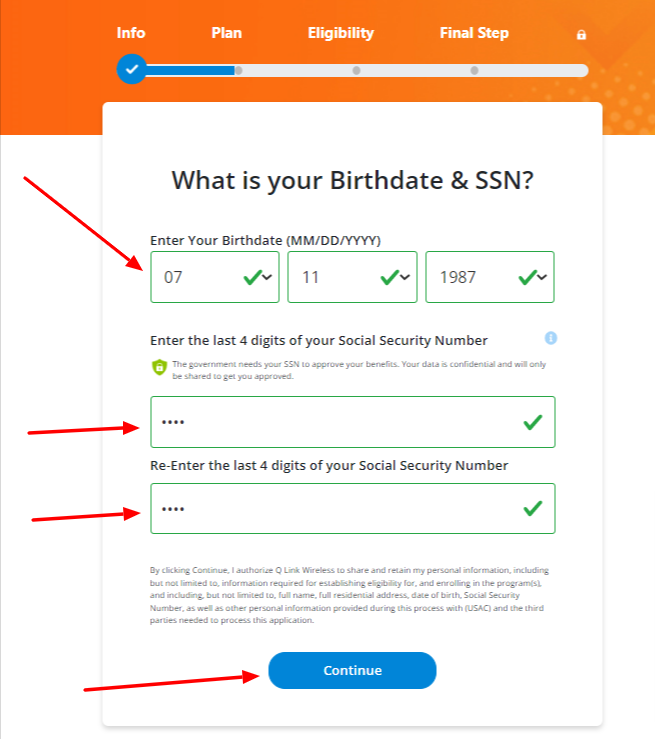Select the Eligibility step label
This screenshot has height=739, width=655.
341,33
